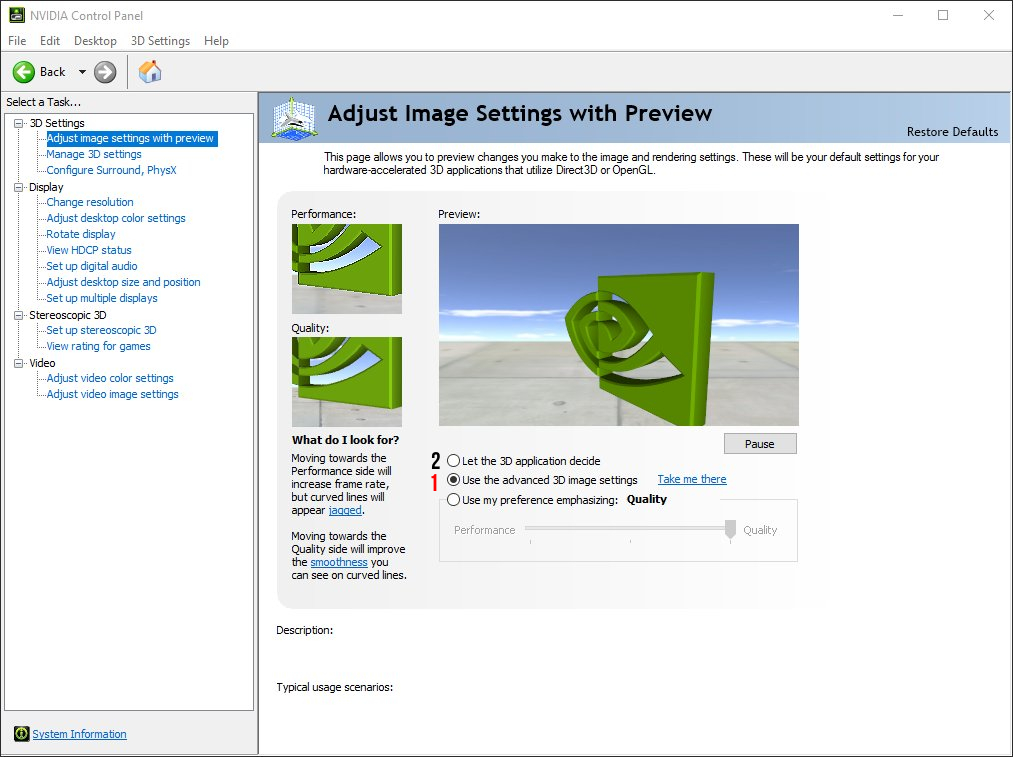Go to the Home page icon
Viewport: 1013px width, 757px height.
[150, 71]
